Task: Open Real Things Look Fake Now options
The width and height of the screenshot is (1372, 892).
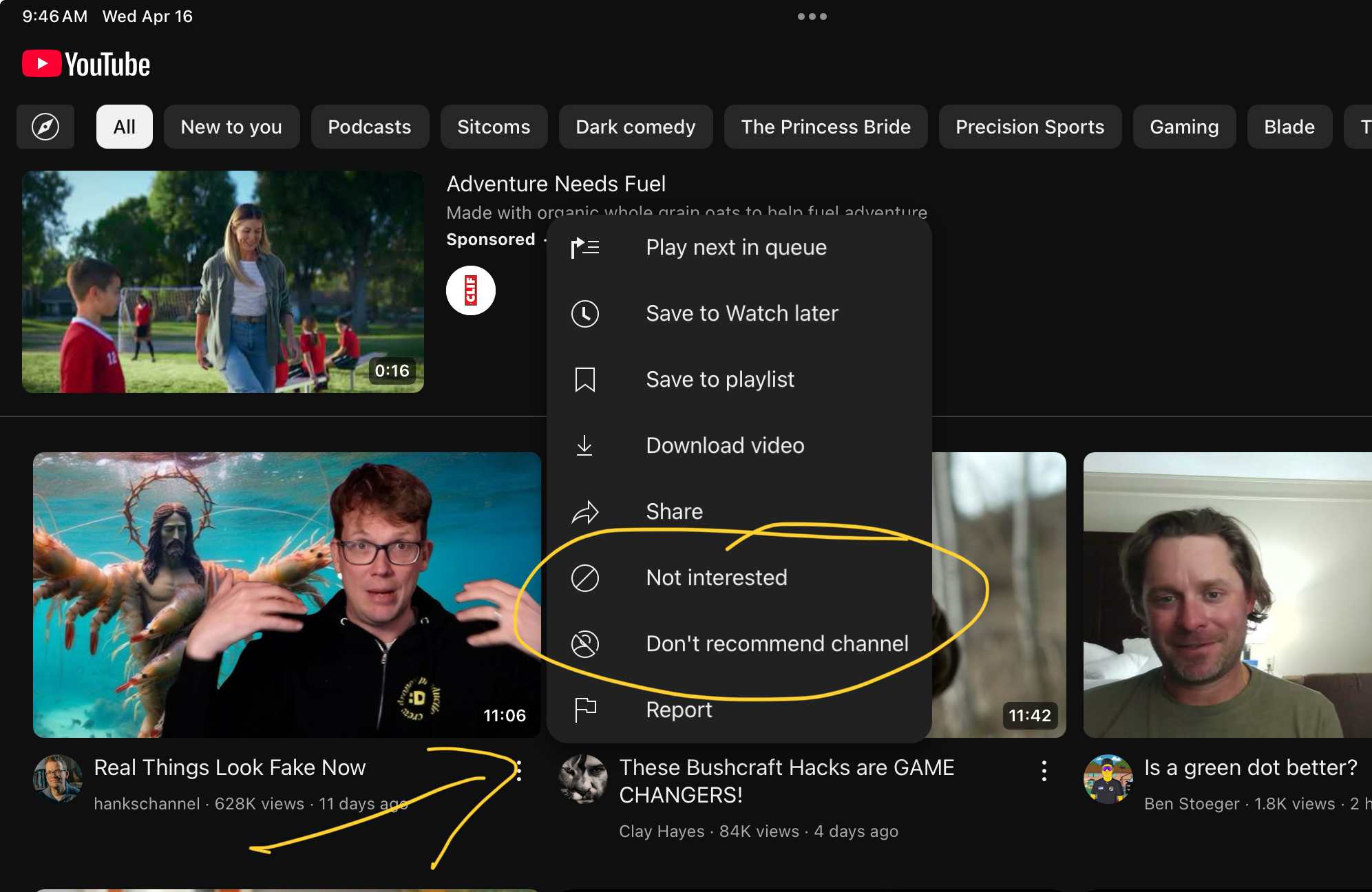Action: [x=519, y=771]
